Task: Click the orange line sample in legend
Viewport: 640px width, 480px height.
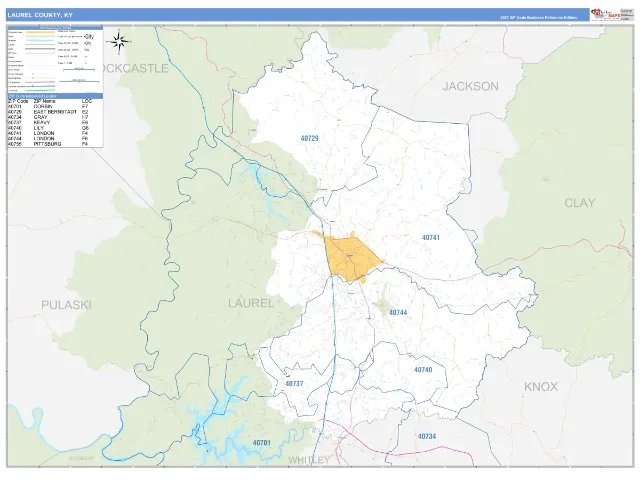Action: click(40, 32)
